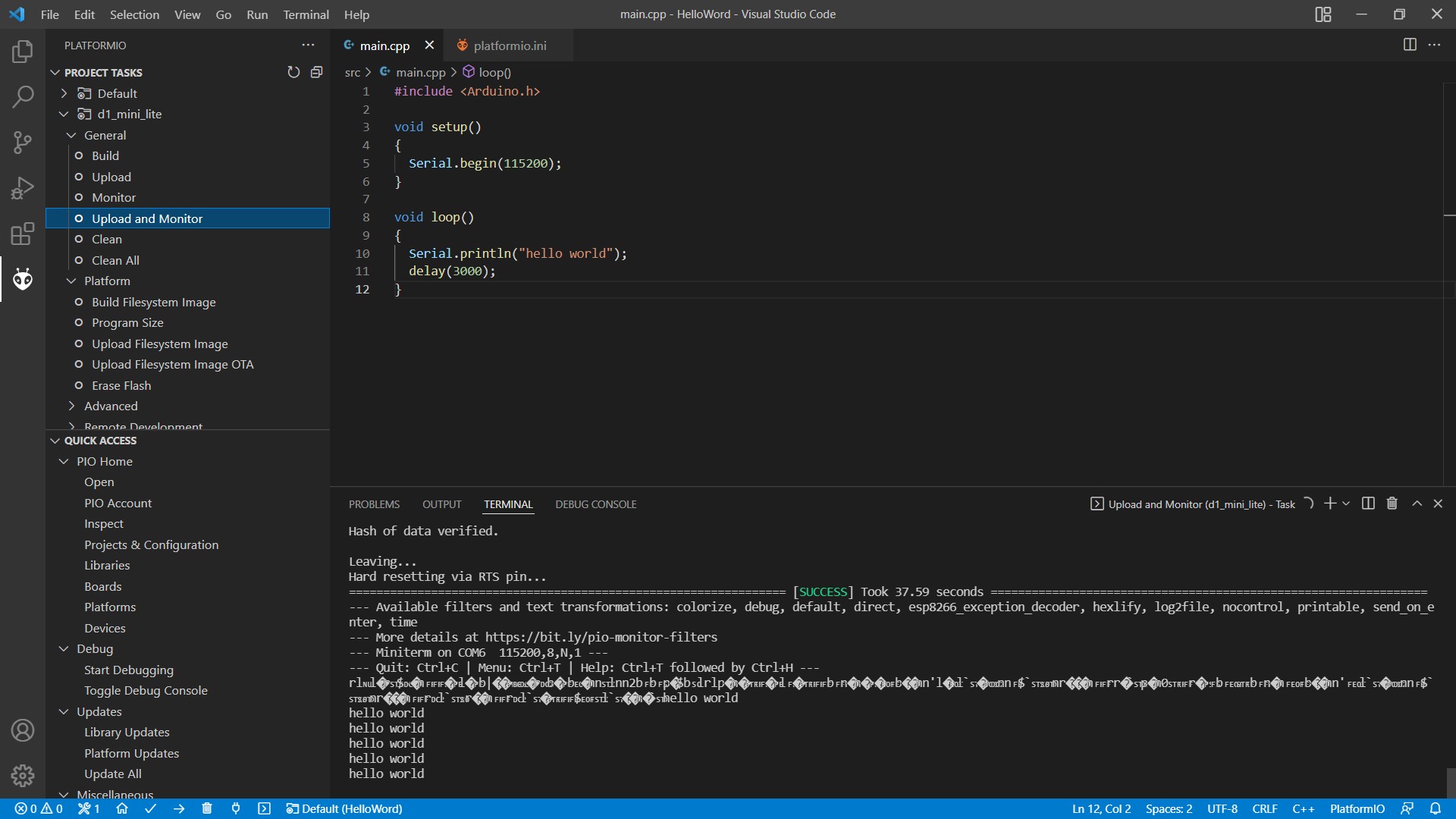Click the src breadcrumb
Screen dimensions: 1456x819
pos(352,72)
